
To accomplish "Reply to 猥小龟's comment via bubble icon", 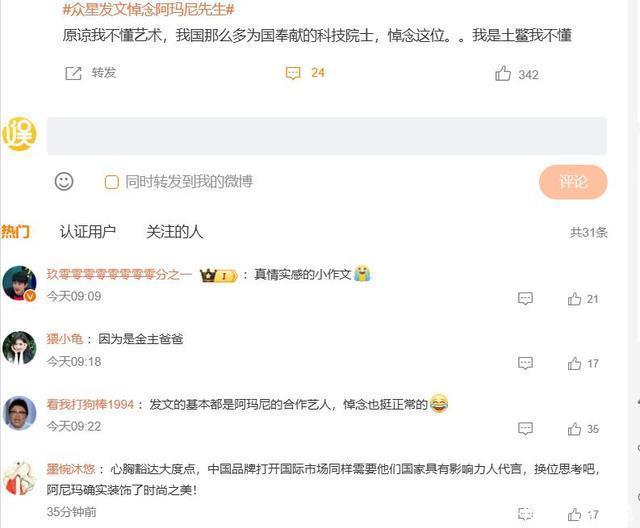I will [x=525, y=363].
